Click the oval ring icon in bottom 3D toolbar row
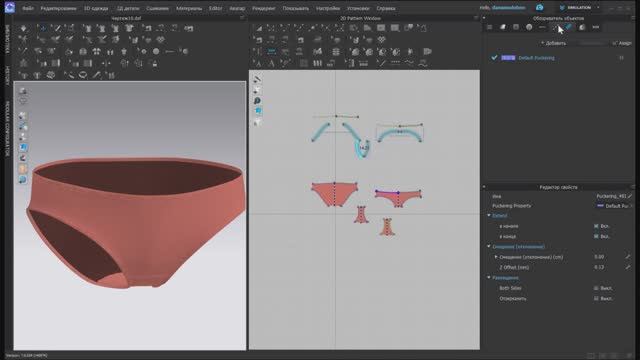This screenshot has height=360, width=640. (x=83, y=75)
